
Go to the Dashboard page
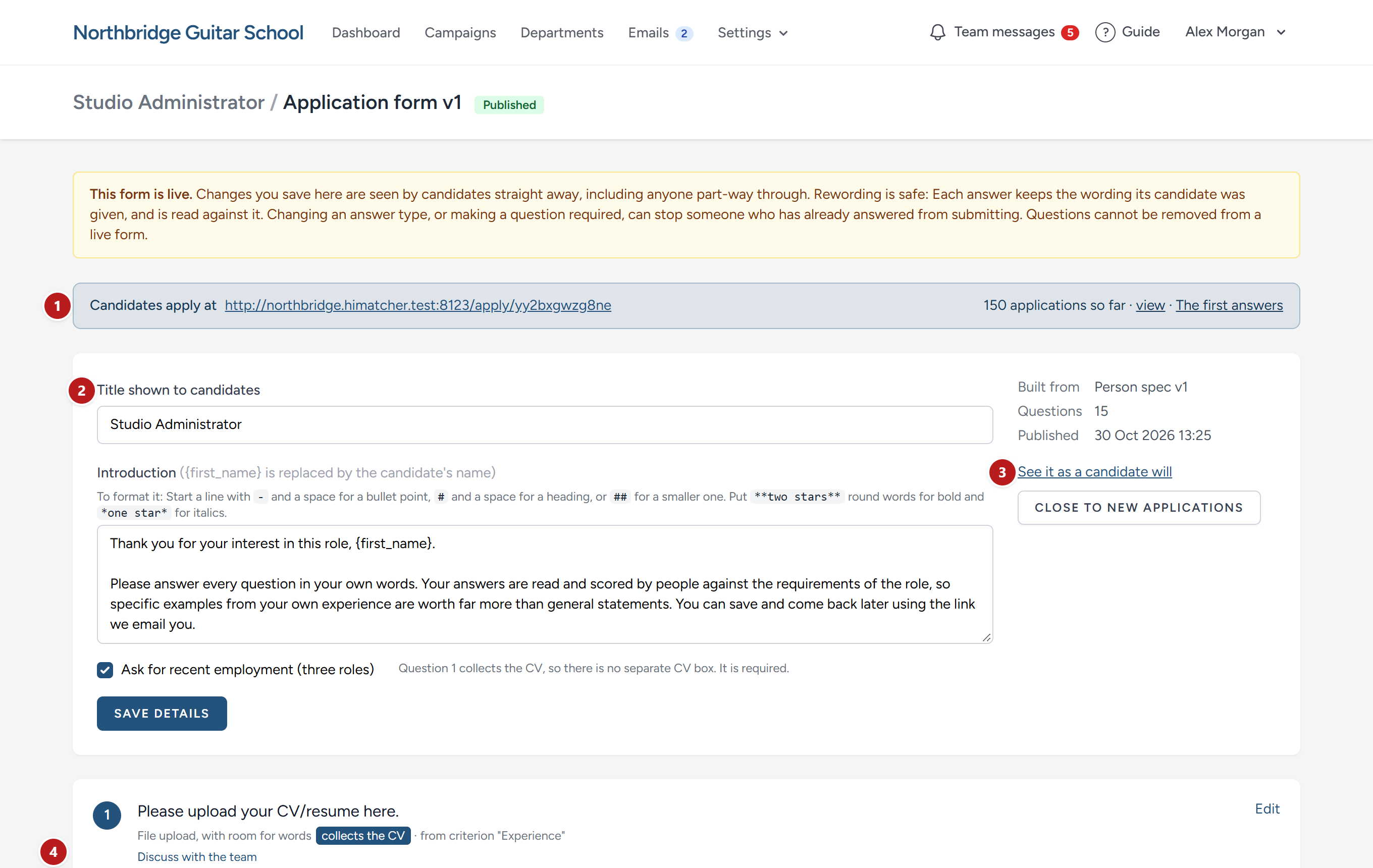(366, 33)
